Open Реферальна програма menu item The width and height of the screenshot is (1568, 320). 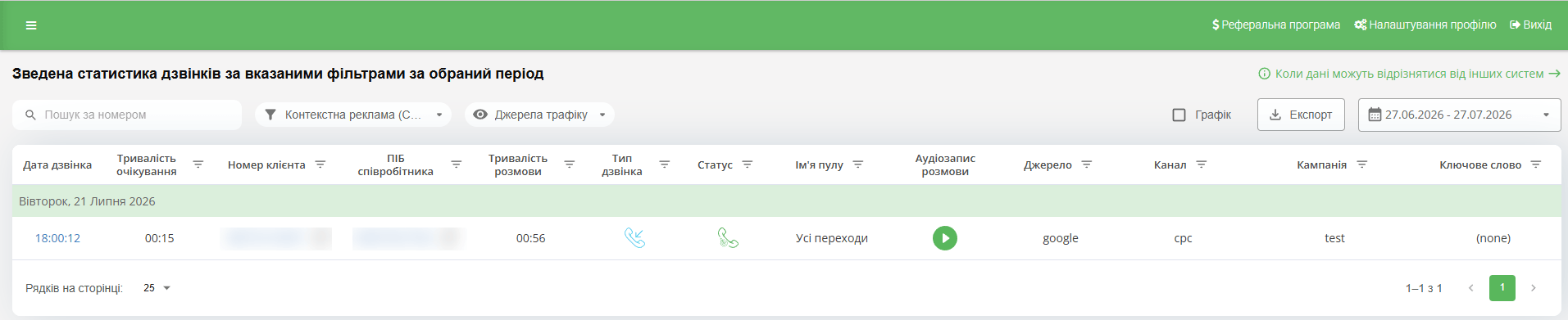[x=1276, y=25]
